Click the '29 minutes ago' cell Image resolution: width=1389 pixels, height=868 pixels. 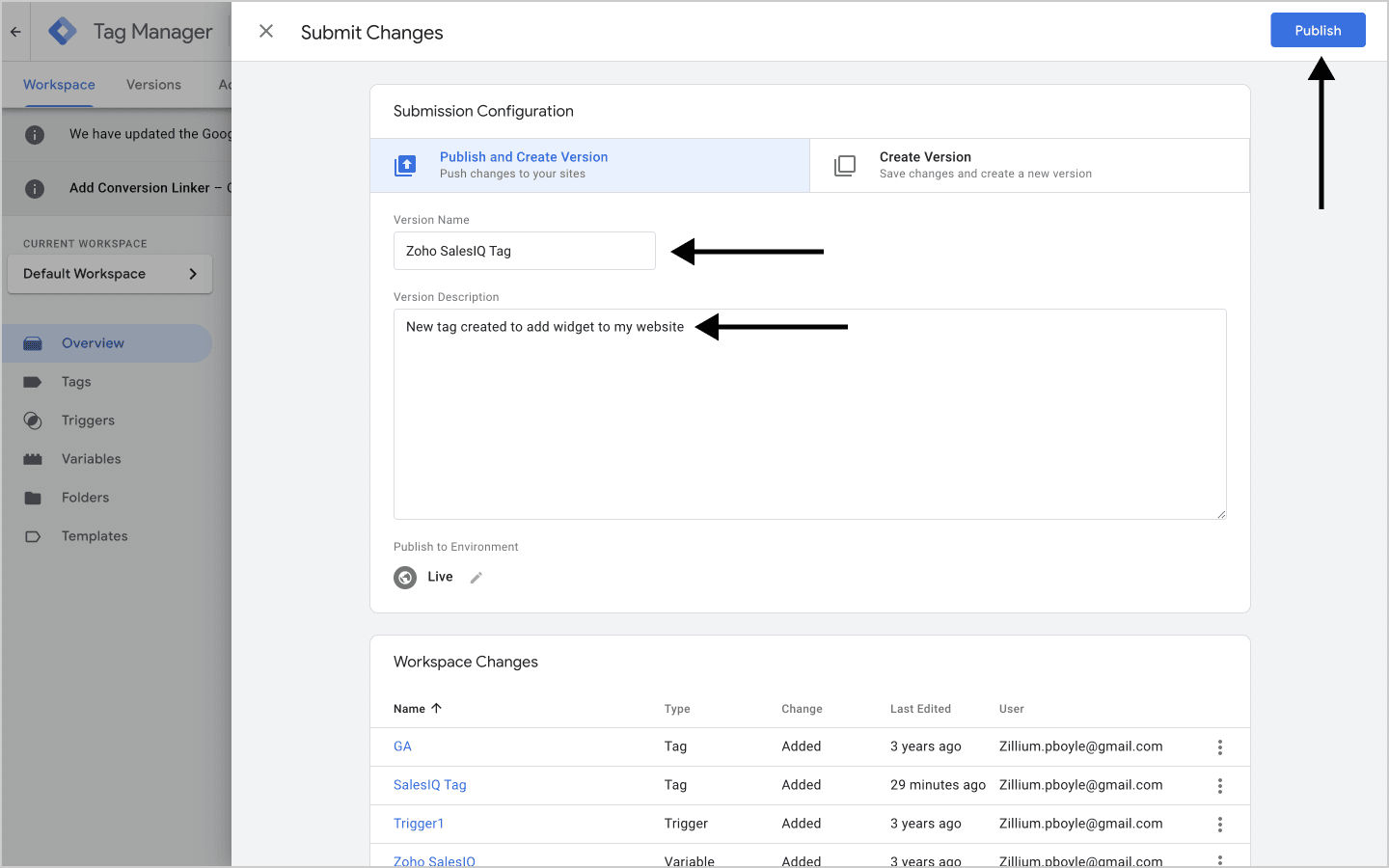click(x=938, y=785)
